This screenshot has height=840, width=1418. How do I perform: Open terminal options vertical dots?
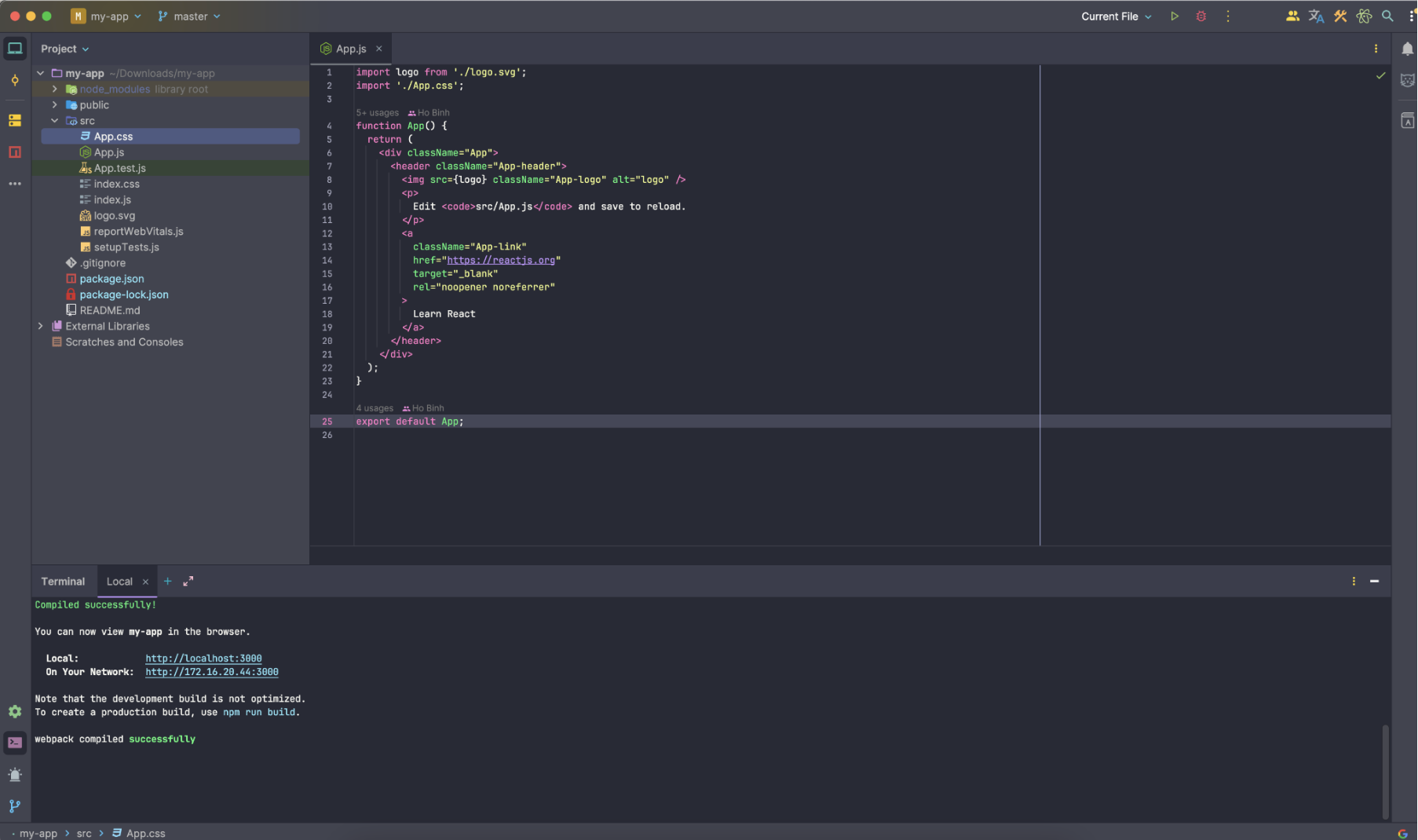pos(1354,582)
